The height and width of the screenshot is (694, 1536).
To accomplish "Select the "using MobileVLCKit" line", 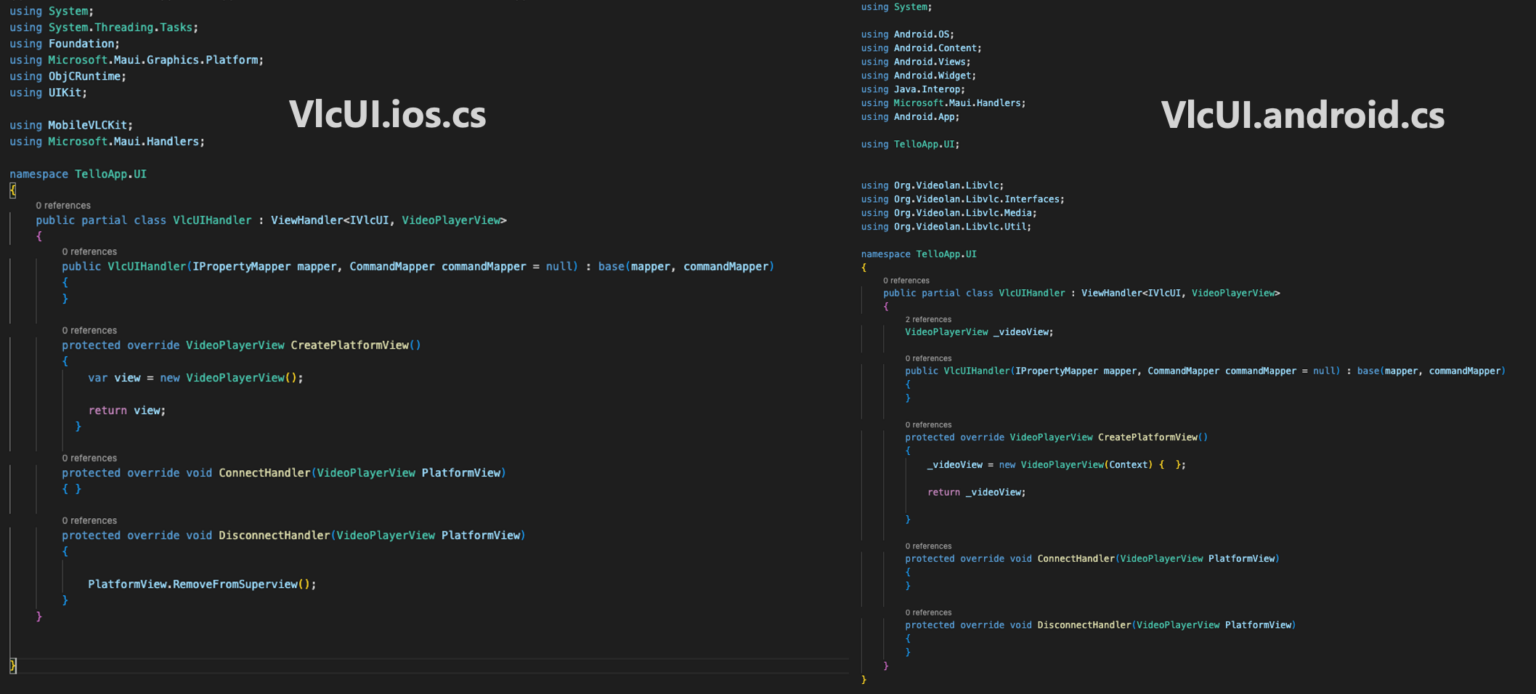I will (x=71, y=125).
